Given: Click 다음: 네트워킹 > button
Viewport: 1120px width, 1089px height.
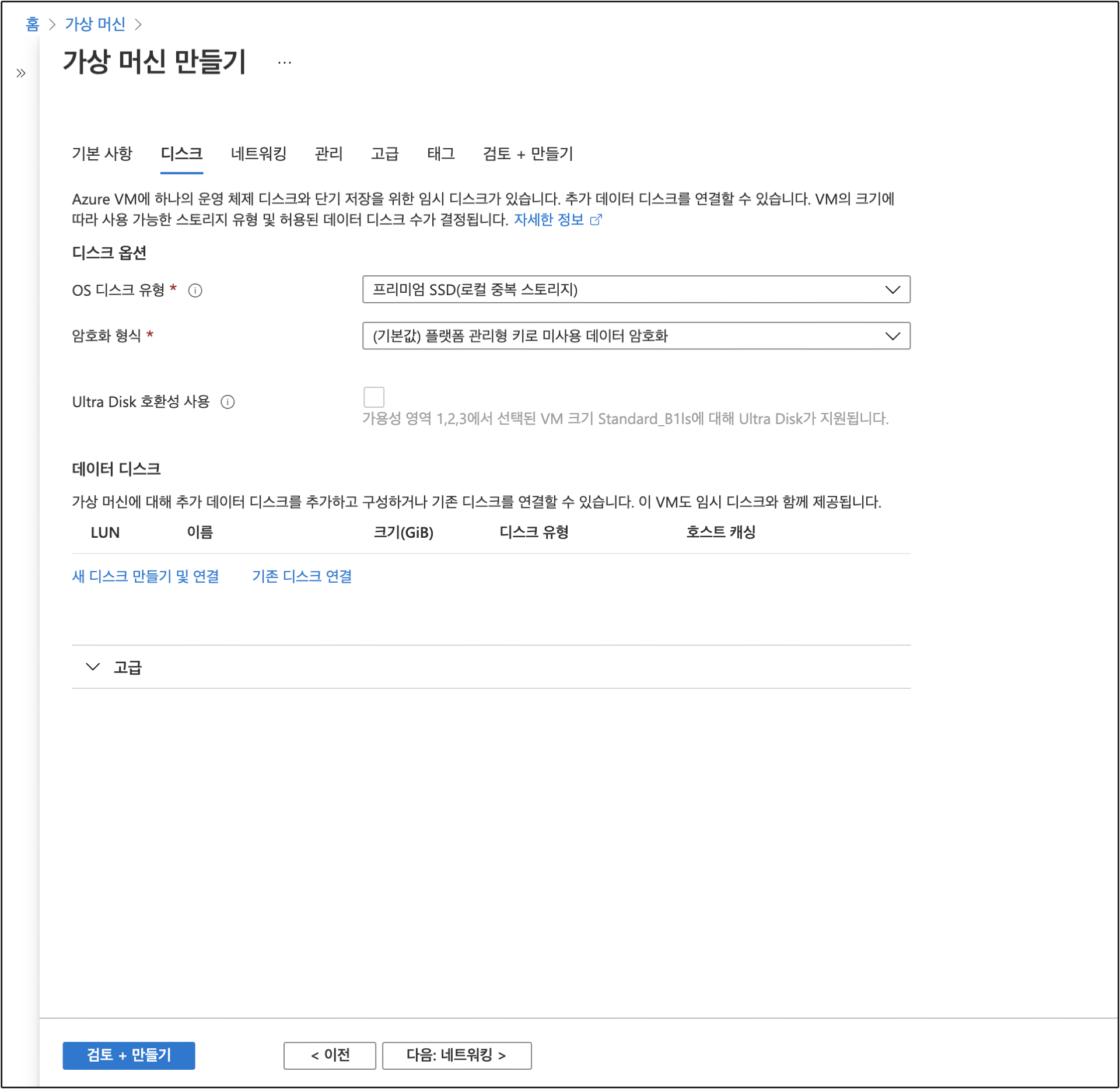Looking at the screenshot, I should click(456, 1055).
